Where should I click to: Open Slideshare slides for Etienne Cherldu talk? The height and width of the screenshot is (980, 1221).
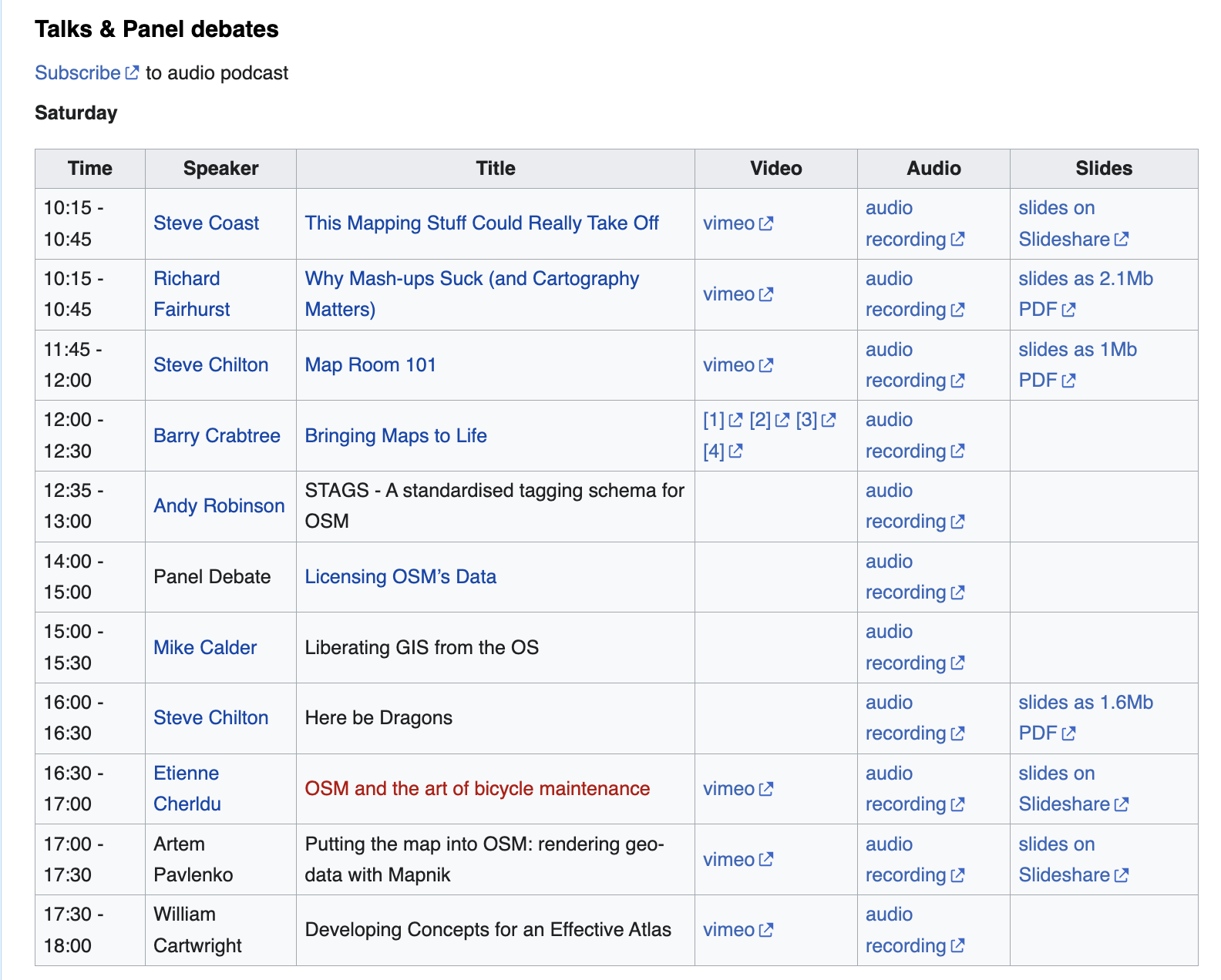(x=1073, y=789)
